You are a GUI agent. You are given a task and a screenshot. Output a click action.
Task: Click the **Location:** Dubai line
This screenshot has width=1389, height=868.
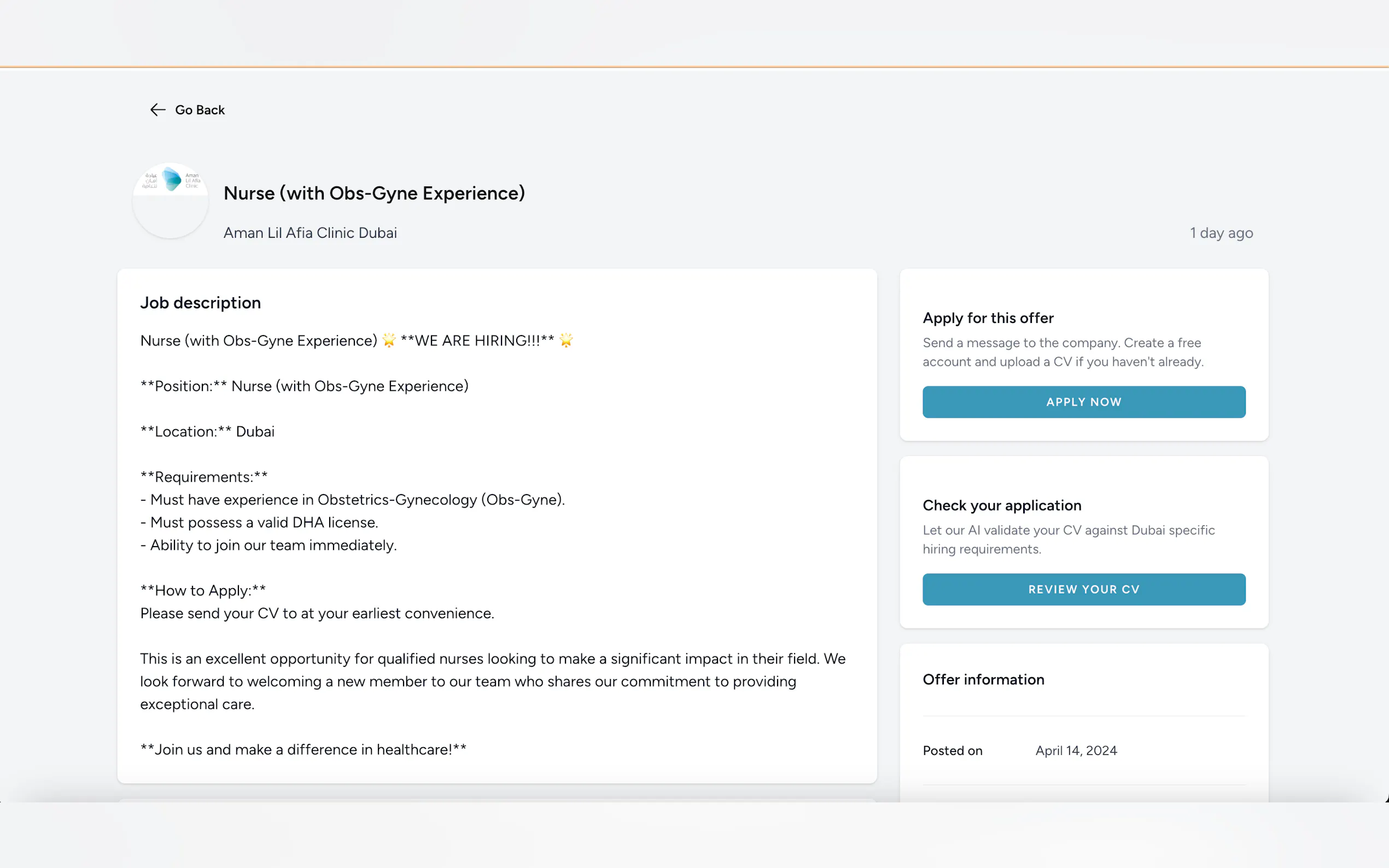207,432
